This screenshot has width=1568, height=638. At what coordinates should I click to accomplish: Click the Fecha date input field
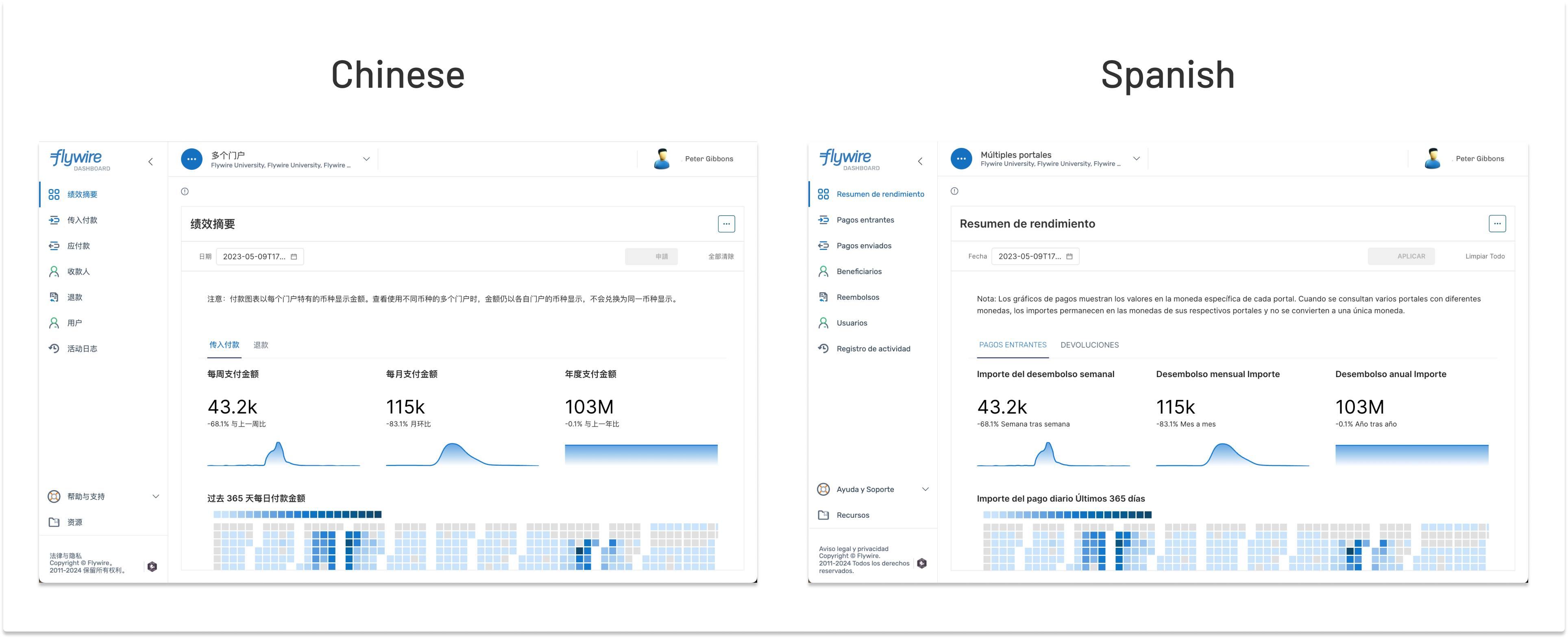point(1035,257)
